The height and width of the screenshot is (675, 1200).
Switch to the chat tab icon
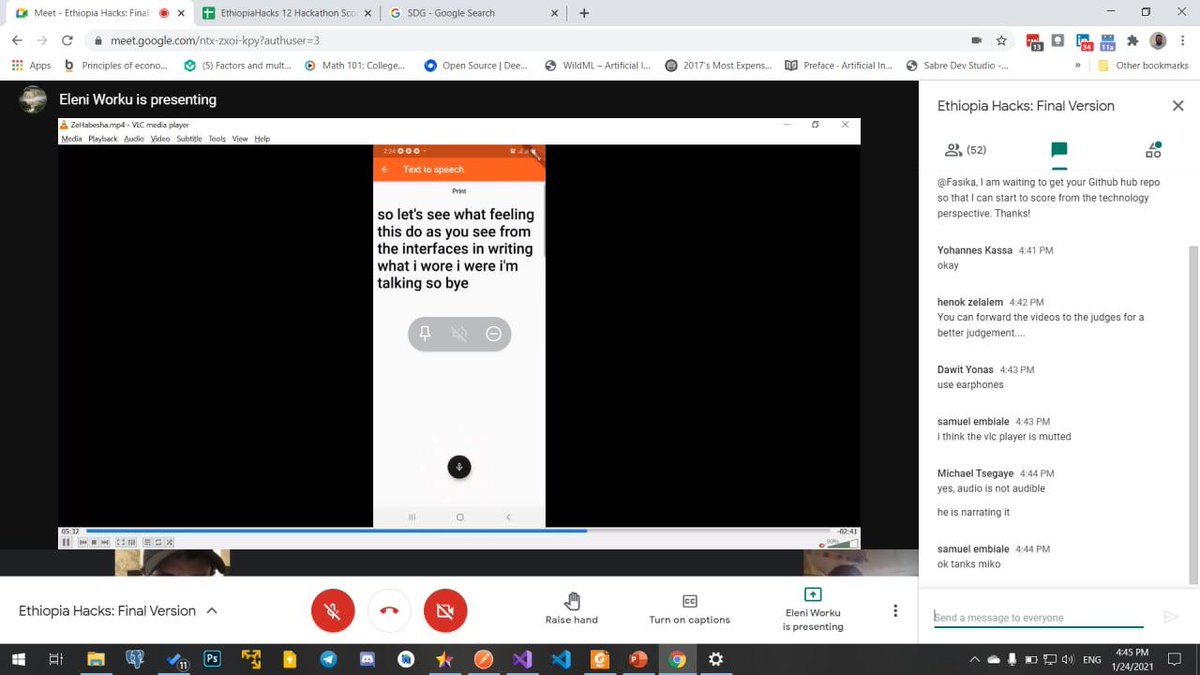tap(1059, 150)
